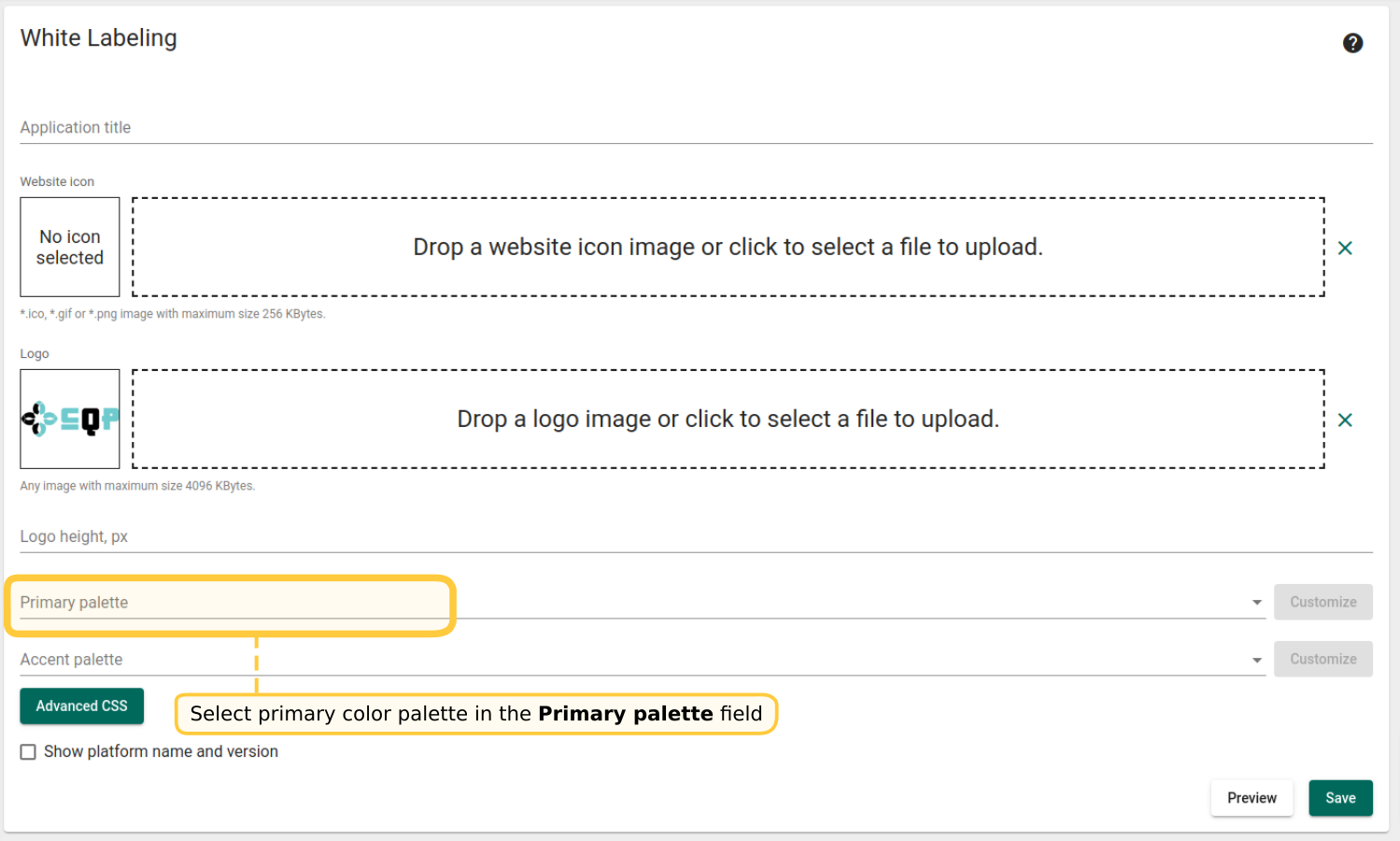
Task: Focus the Logo height, px field
Action: [x=696, y=536]
